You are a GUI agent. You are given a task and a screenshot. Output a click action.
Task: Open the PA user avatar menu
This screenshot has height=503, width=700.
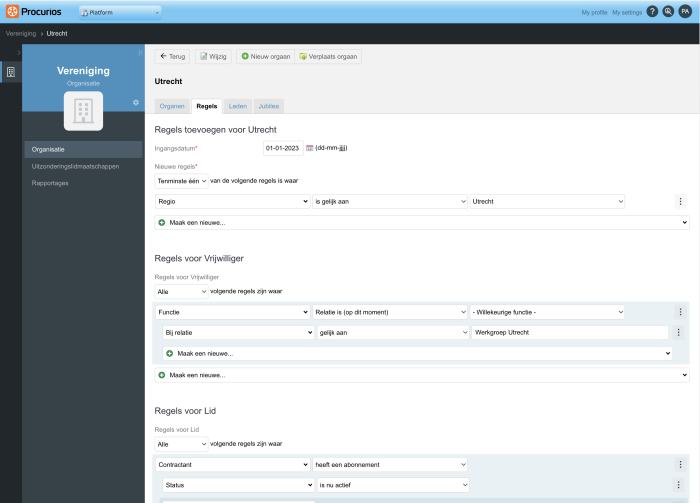[x=685, y=12]
